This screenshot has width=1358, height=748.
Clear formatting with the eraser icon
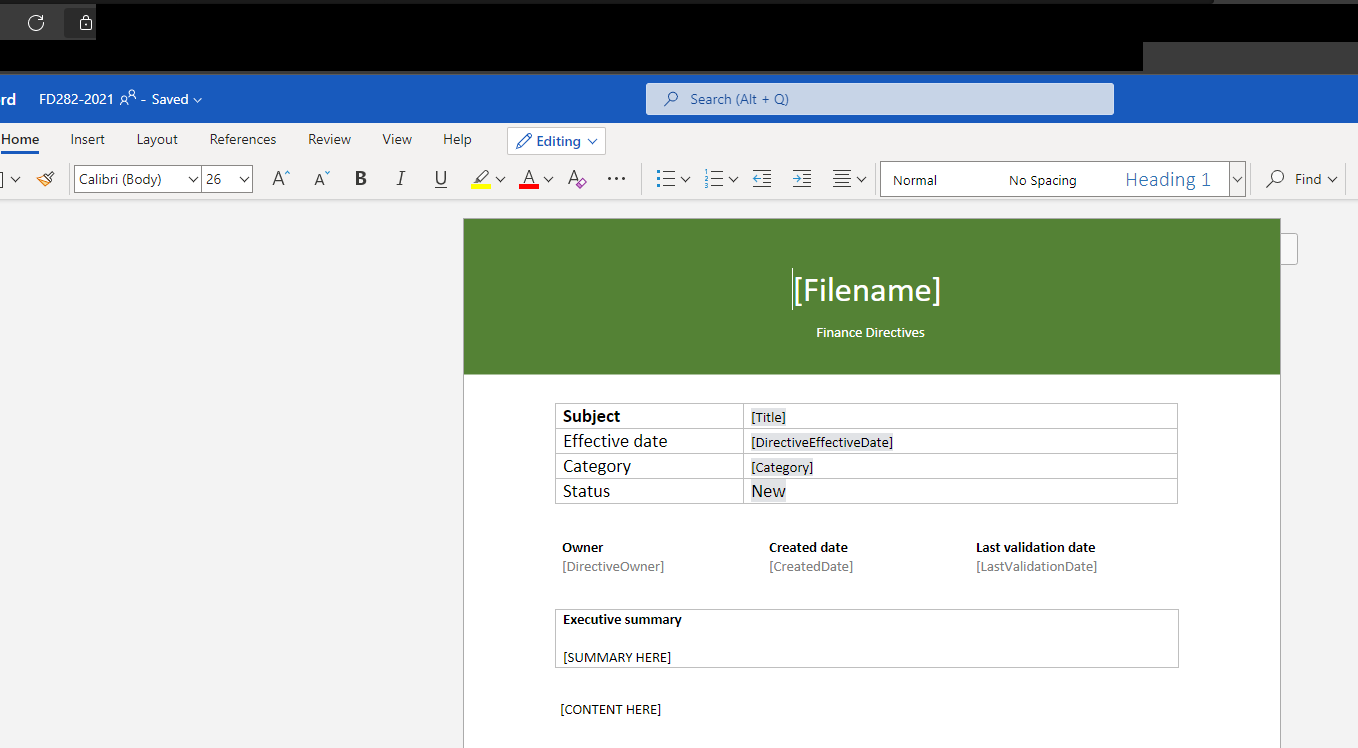[x=577, y=179]
